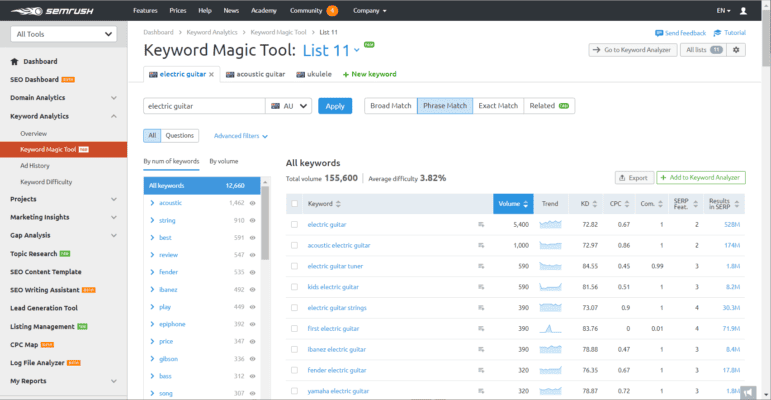Open the All Tools dropdown

62,34
